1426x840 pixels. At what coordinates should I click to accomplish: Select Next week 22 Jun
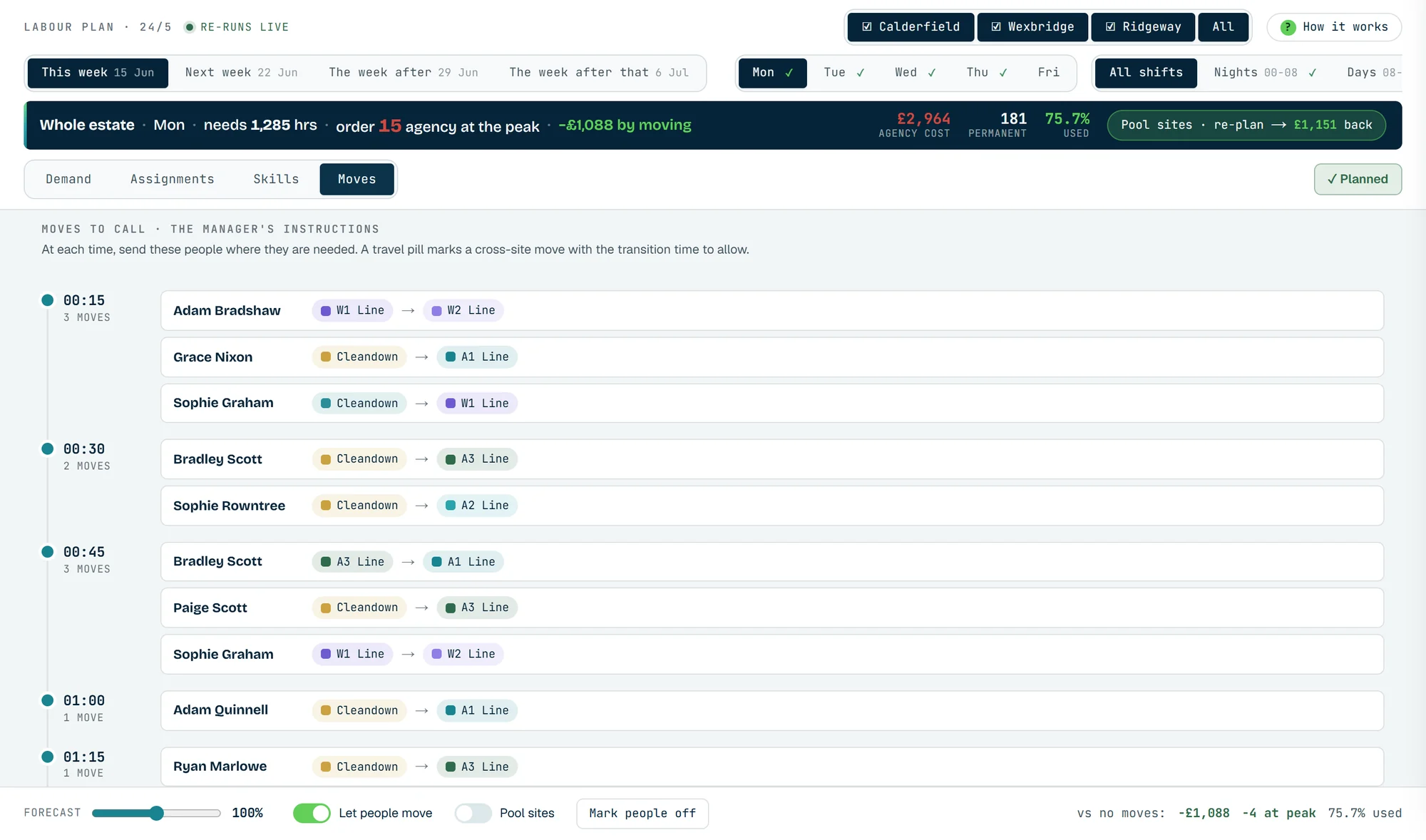coord(242,73)
